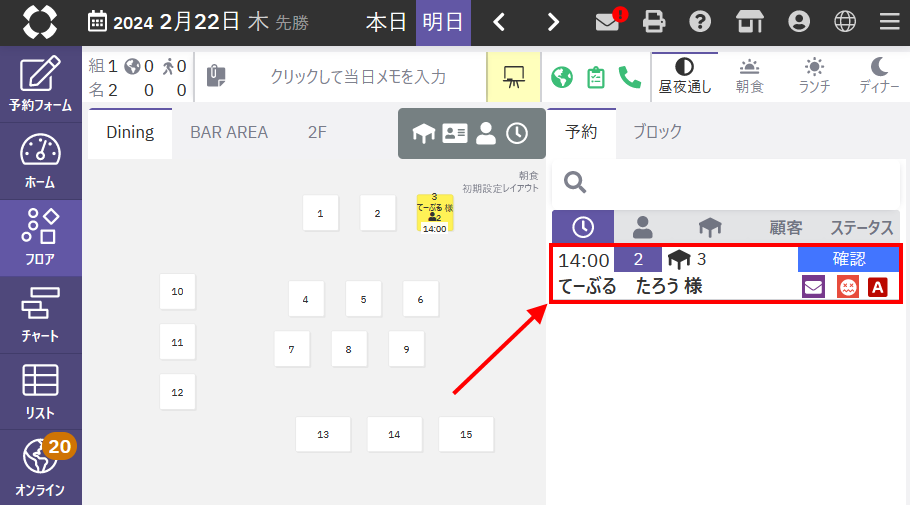Click the store shop icon
910x505 pixels.
(750, 22)
